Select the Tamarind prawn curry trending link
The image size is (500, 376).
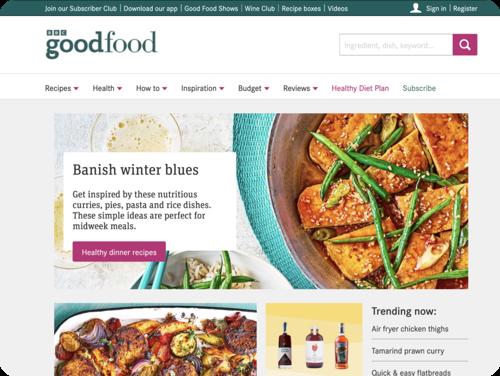408,351
